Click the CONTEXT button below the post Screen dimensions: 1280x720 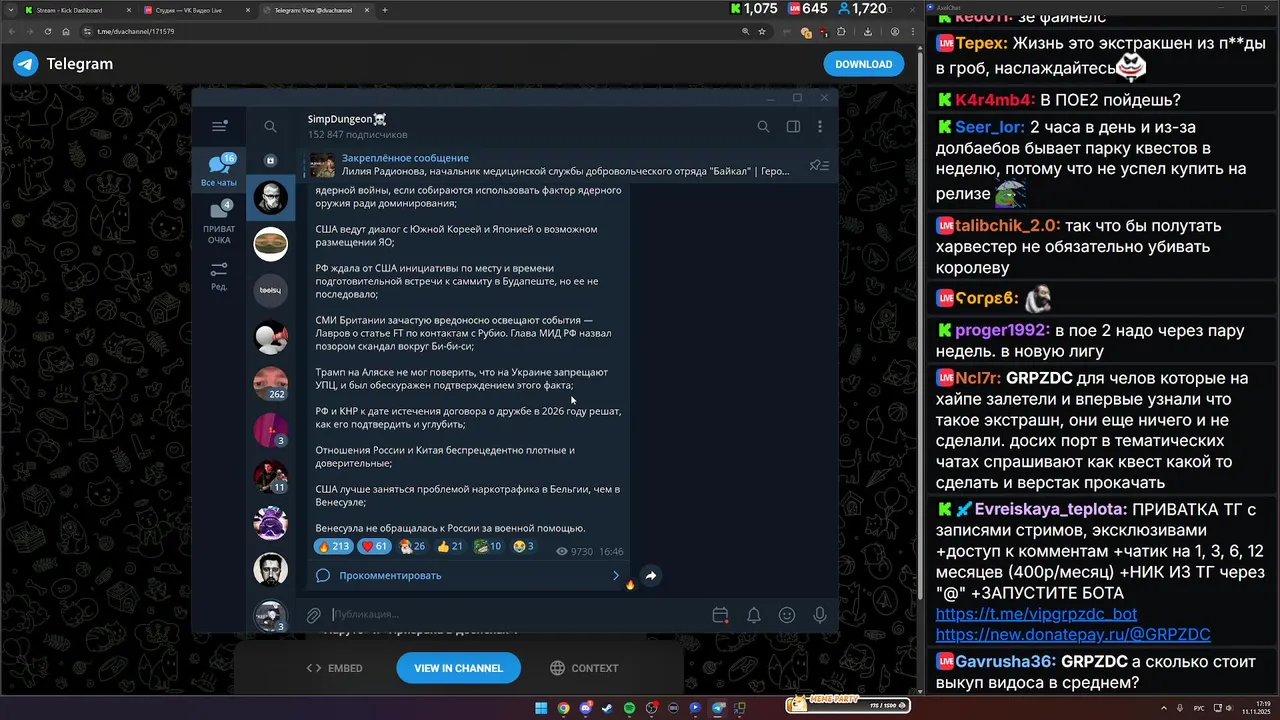pyautogui.click(x=584, y=668)
